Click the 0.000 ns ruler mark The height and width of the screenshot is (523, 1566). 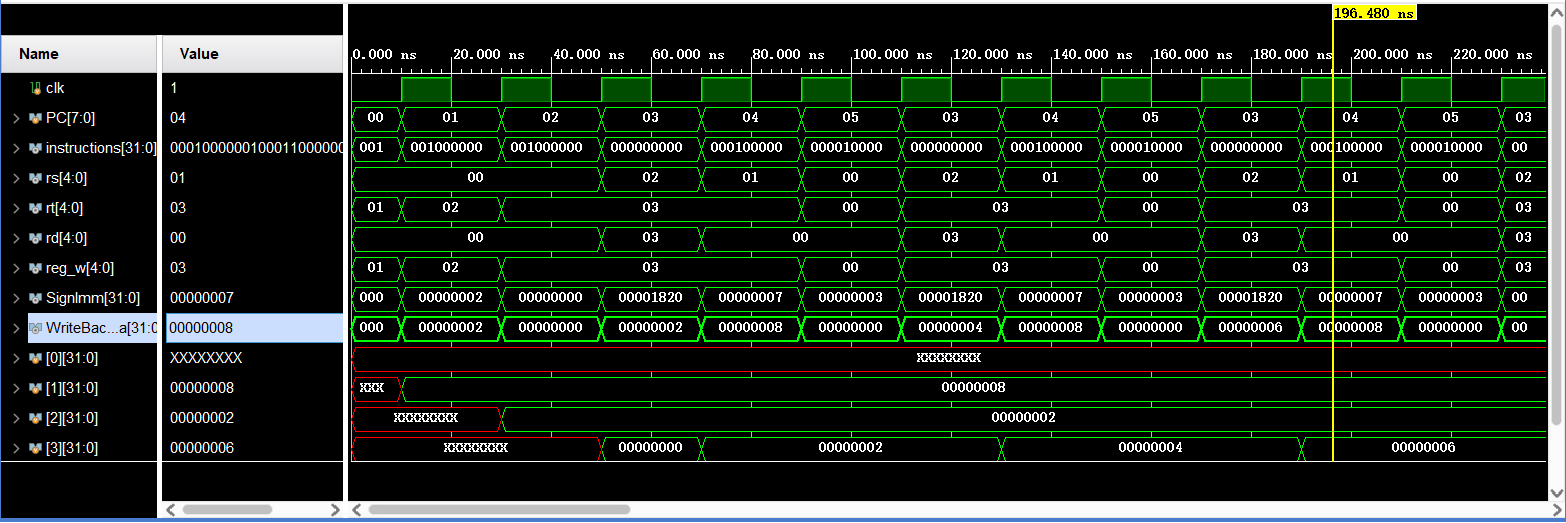[x=385, y=55]
